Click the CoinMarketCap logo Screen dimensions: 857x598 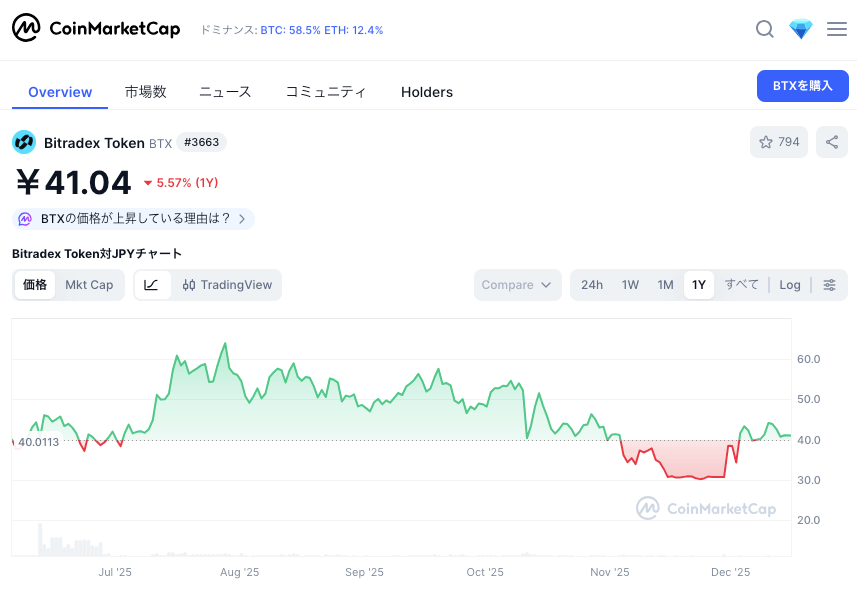96,29
